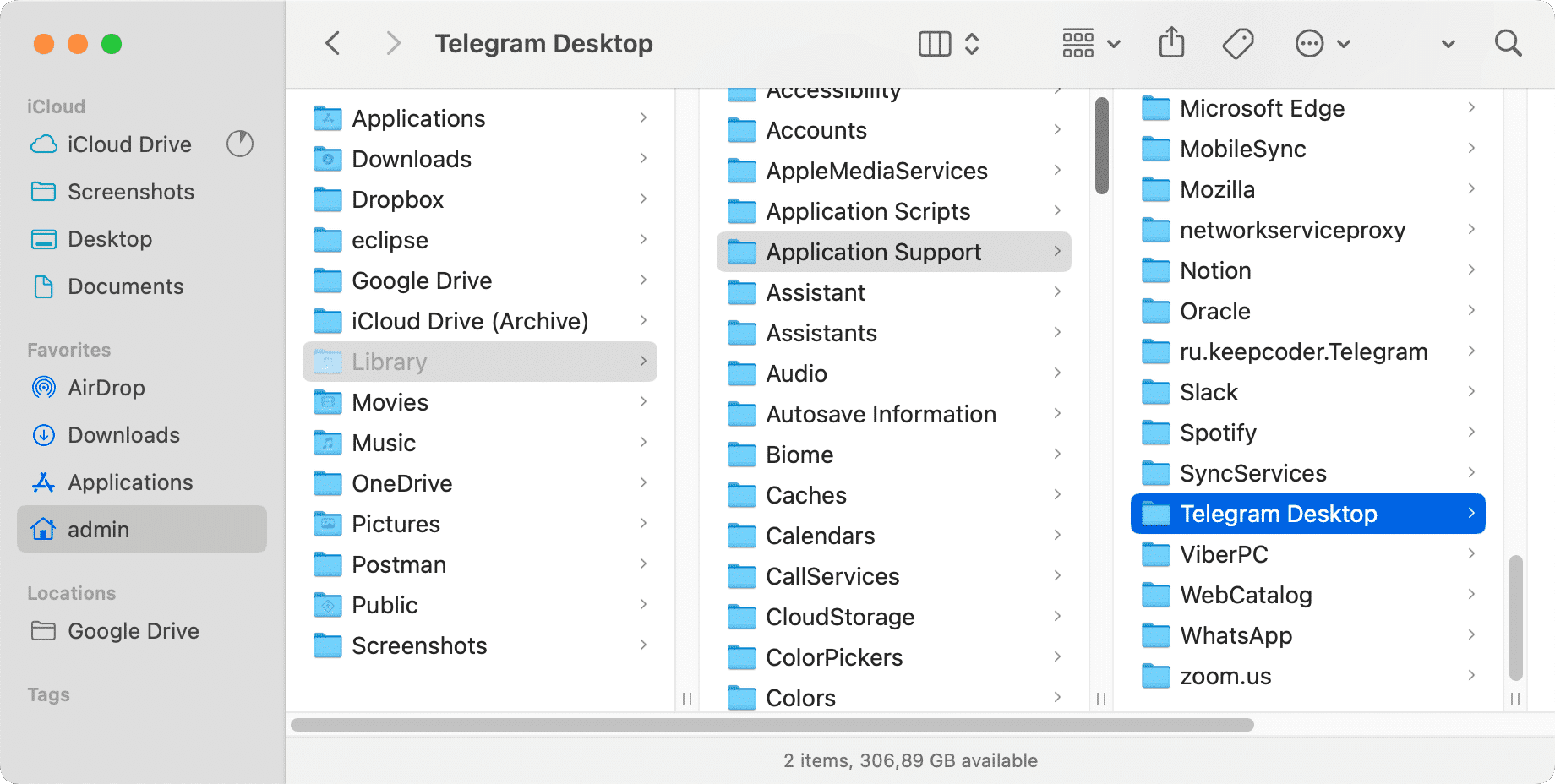The width and height of the screenshot is (1555, 784).
Task: Select Applications in the sidebar
Action: tap(129, 482)
